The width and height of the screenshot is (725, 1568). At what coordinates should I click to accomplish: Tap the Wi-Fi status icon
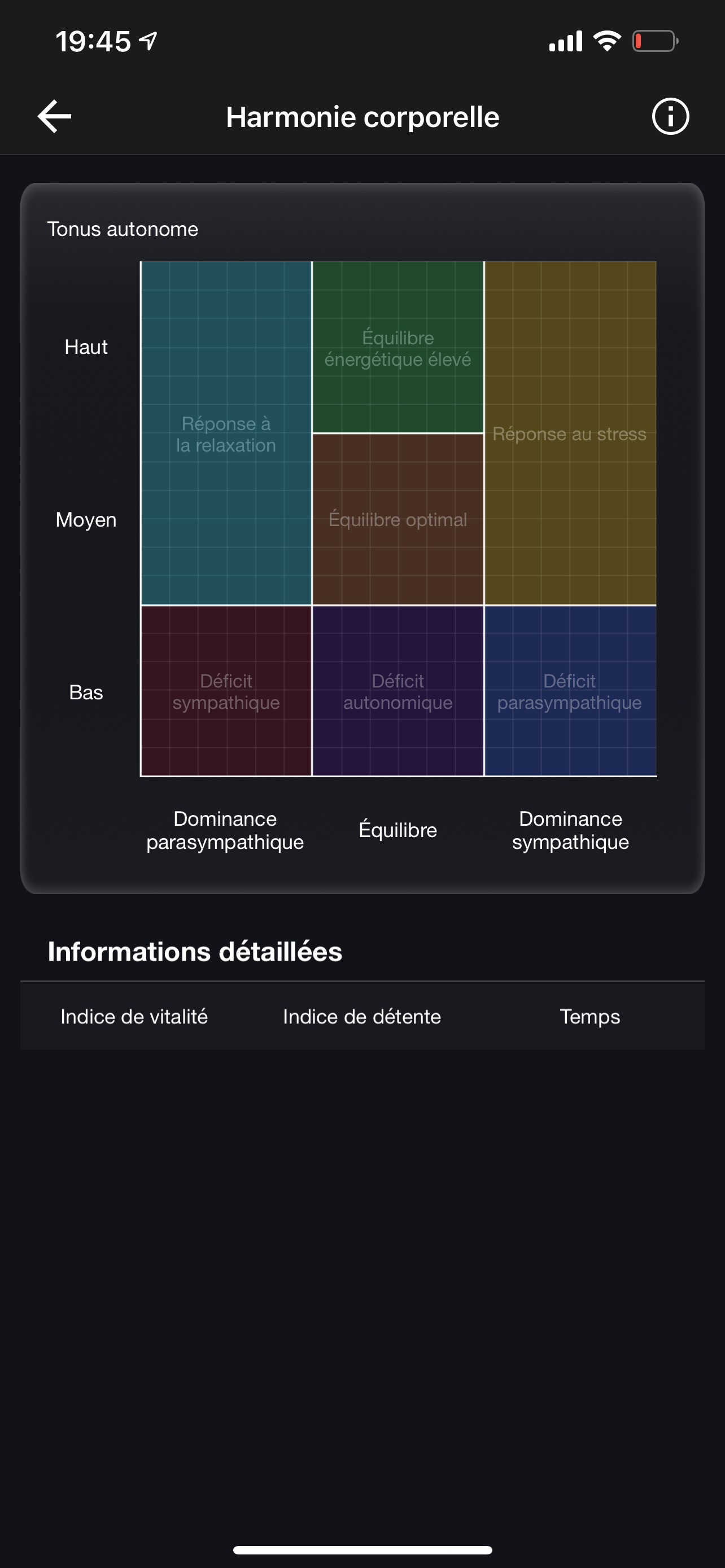(x=606, y=41)
